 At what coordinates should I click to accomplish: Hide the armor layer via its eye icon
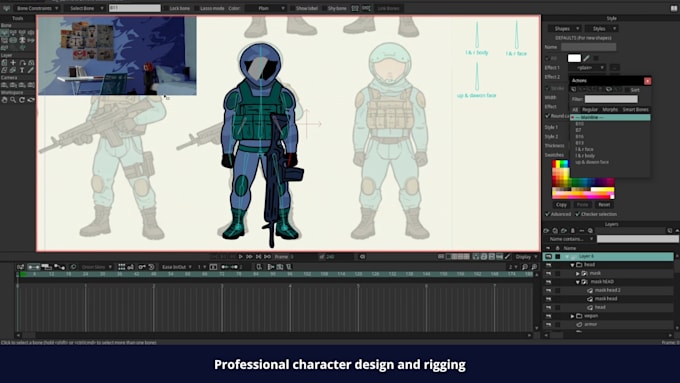pos(549,324)
